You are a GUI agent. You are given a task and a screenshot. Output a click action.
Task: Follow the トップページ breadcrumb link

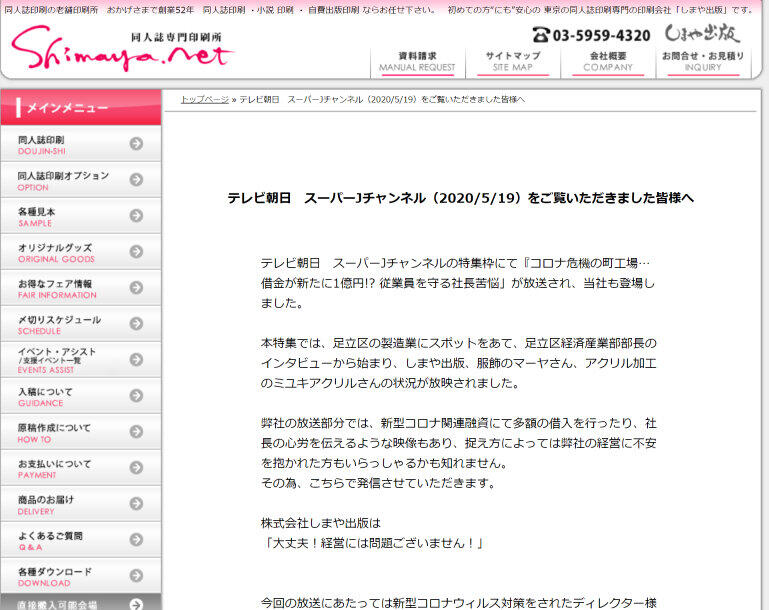(205, 100)
